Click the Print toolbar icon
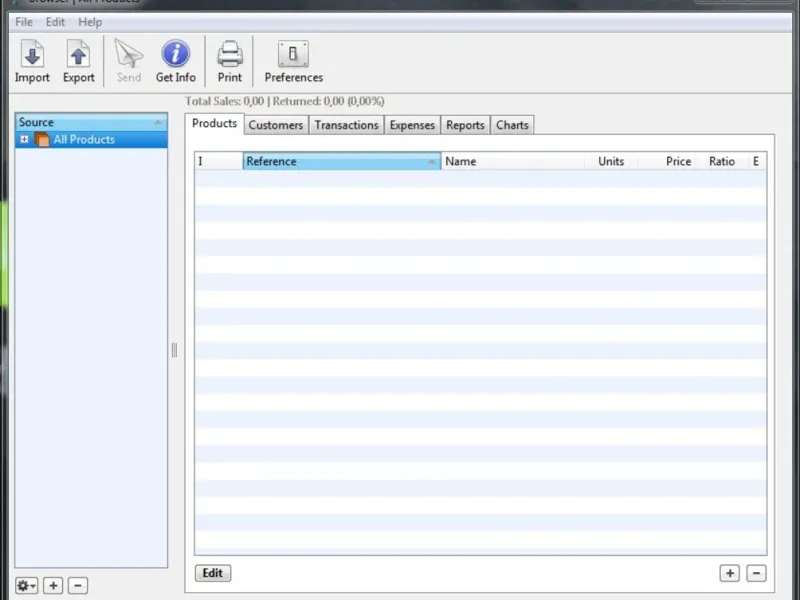The width and height of the screenshot is (800, 600). pos(230,61)
